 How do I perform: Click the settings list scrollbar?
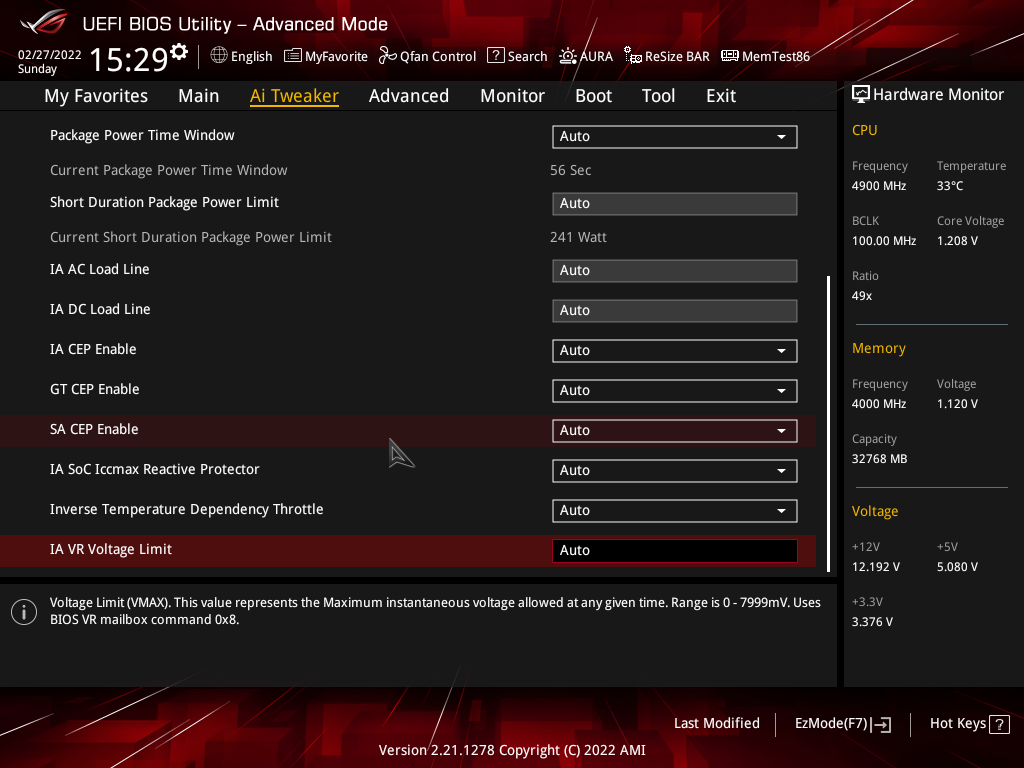pos(829,423)
